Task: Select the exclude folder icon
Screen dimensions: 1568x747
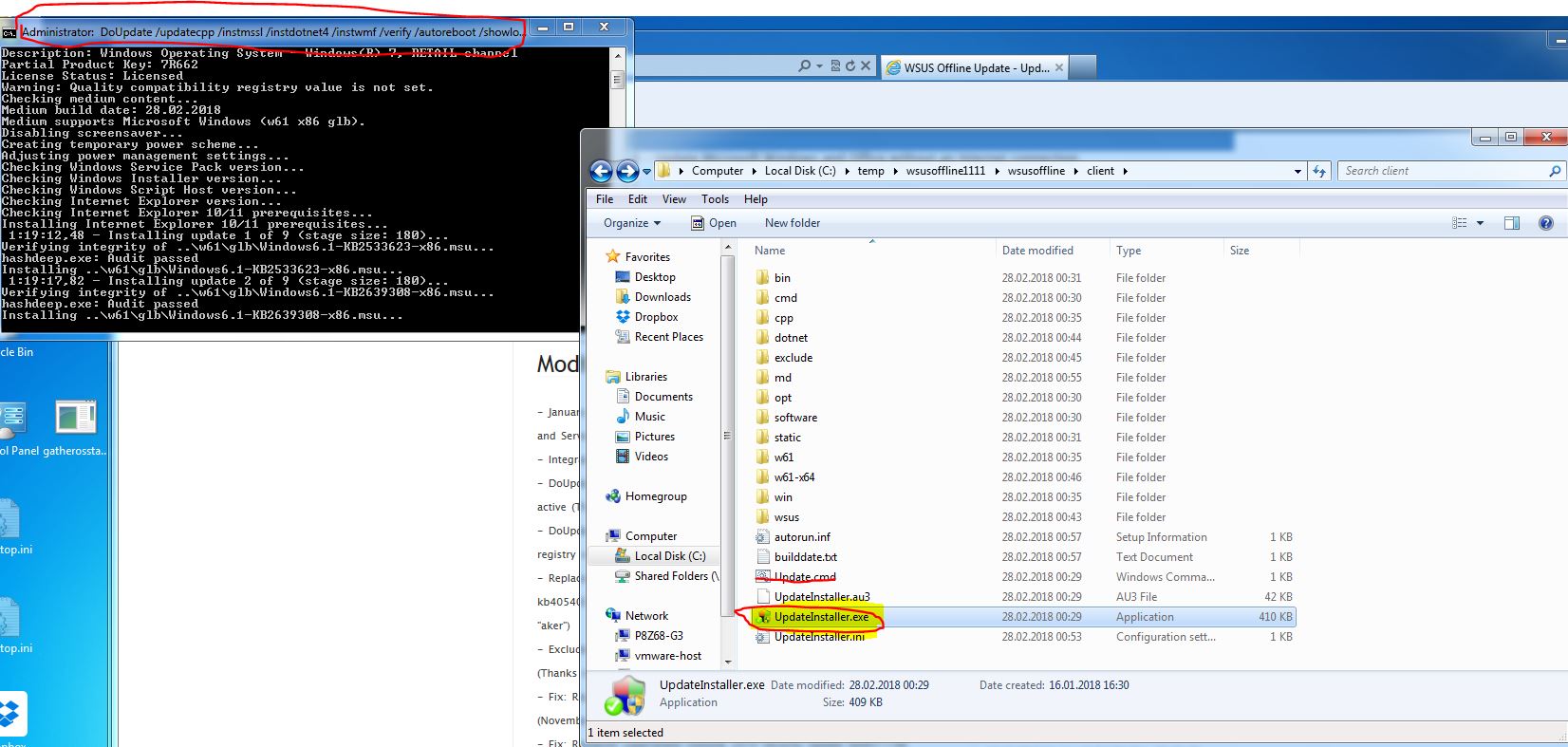Action: tap(763, 357)
